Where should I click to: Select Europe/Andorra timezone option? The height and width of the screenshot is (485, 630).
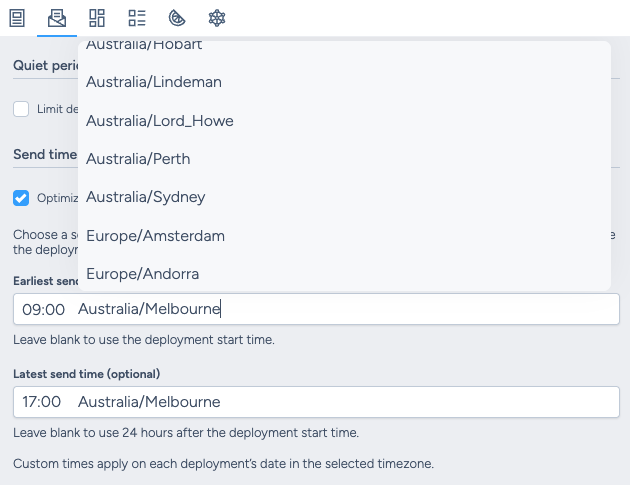coord(344,274)
